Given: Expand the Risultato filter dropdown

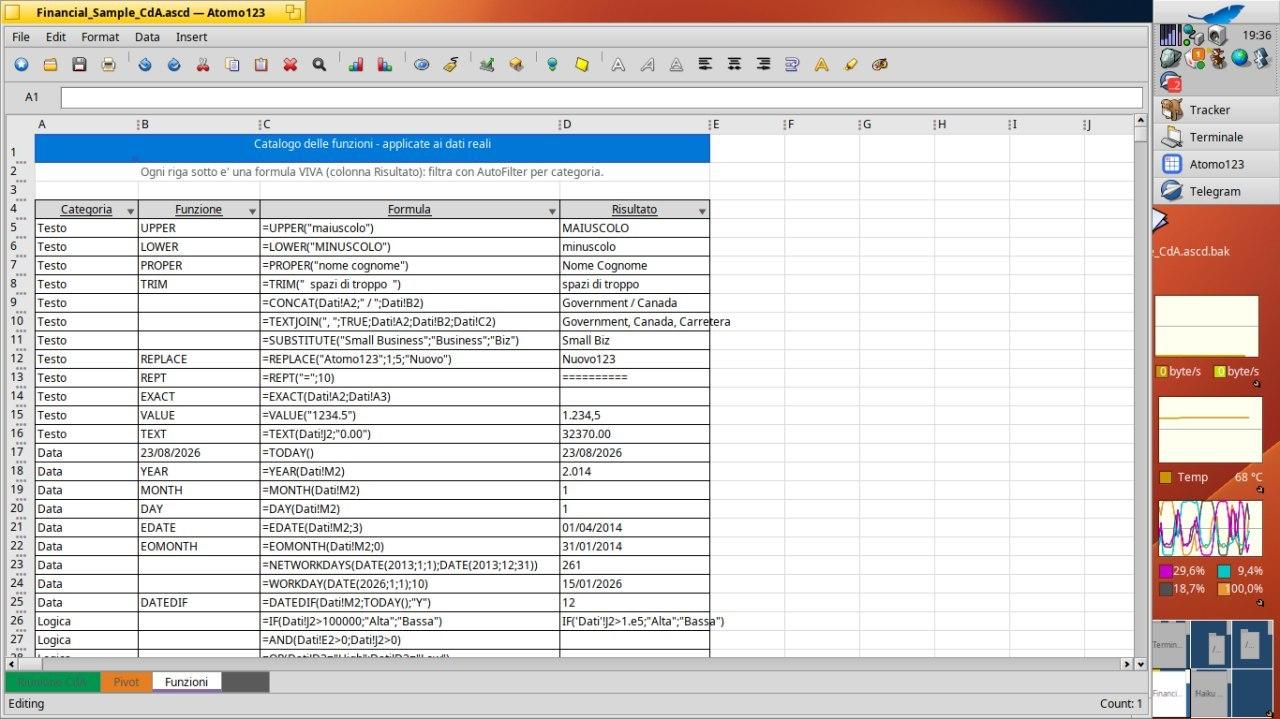Looking at the screenshot, I should coord(702,211).
